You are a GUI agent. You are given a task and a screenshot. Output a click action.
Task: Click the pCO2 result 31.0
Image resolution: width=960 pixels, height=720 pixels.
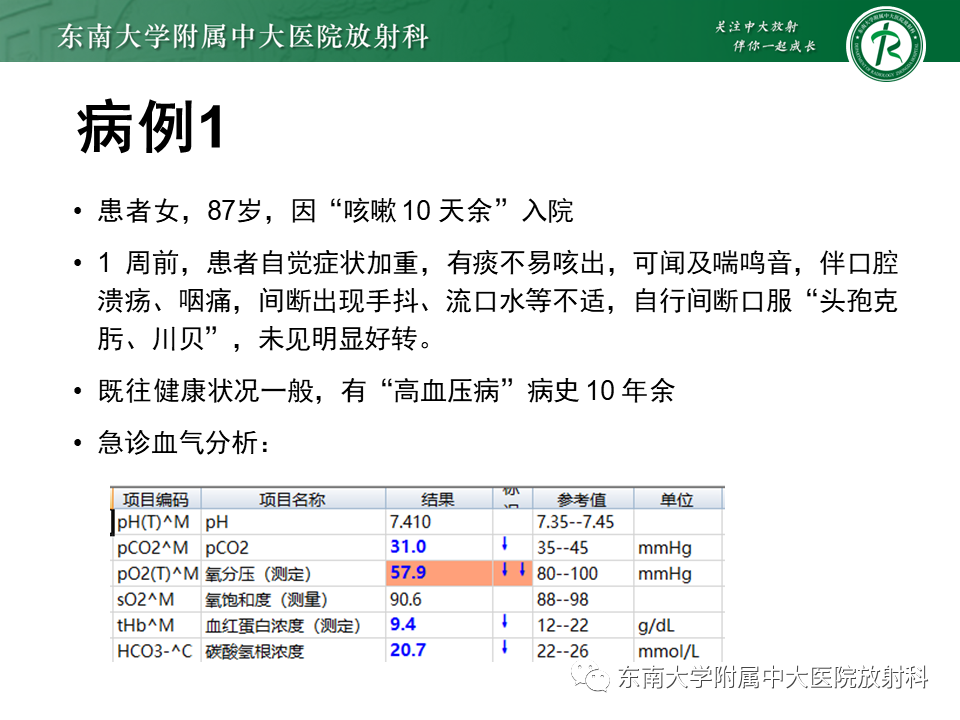click(408, 547)
